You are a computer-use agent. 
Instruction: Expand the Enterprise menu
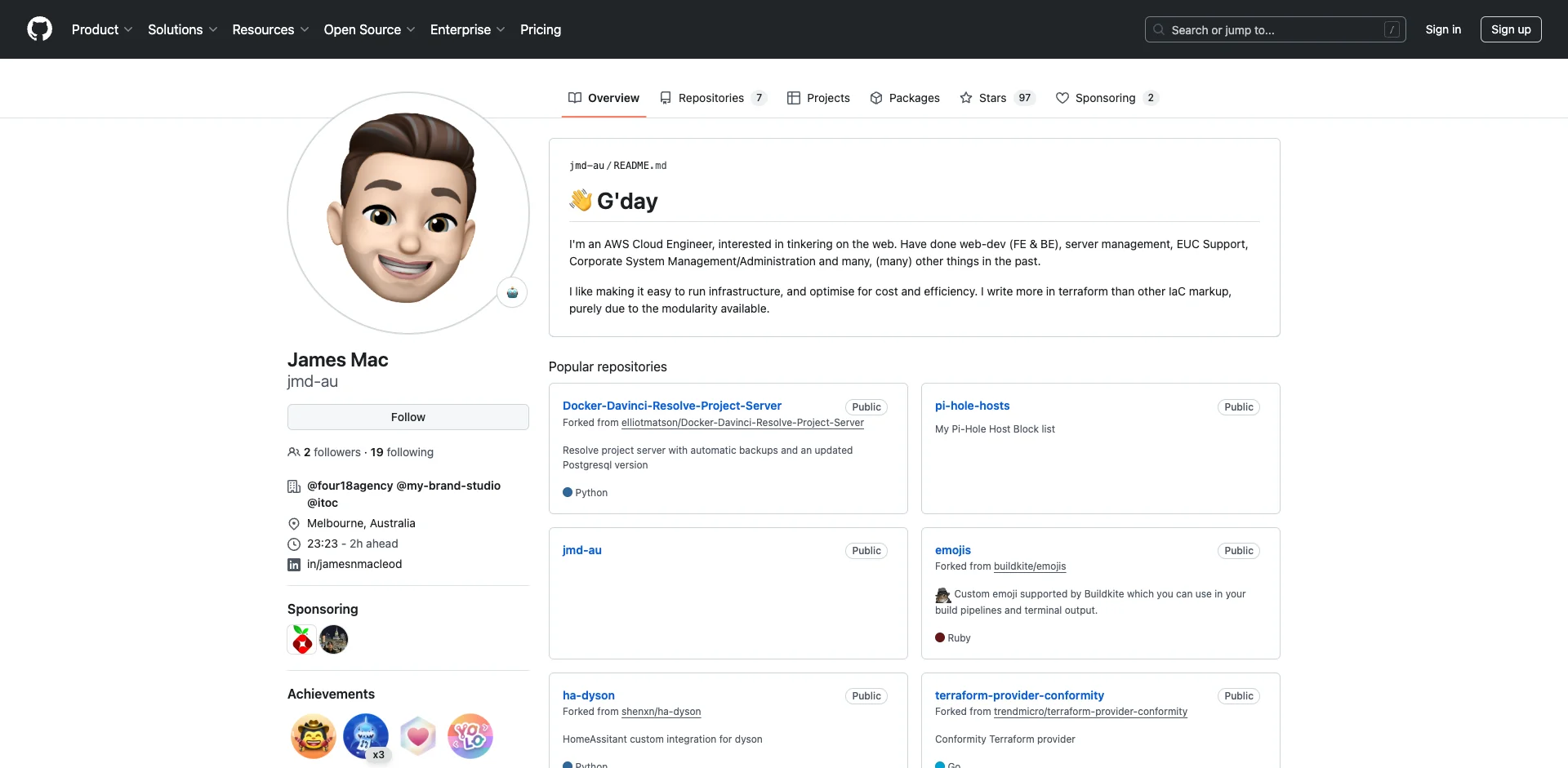tap(467, 29)
